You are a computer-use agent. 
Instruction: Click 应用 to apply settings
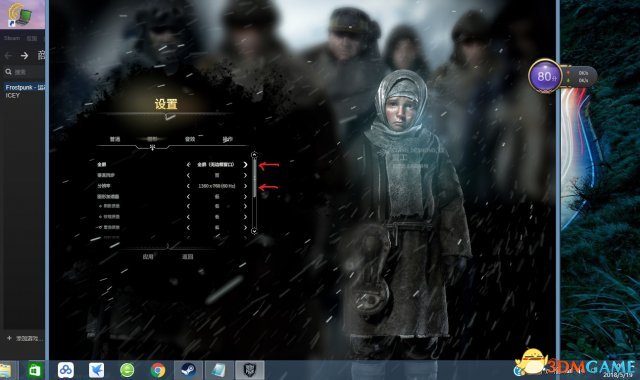(148, 257)
